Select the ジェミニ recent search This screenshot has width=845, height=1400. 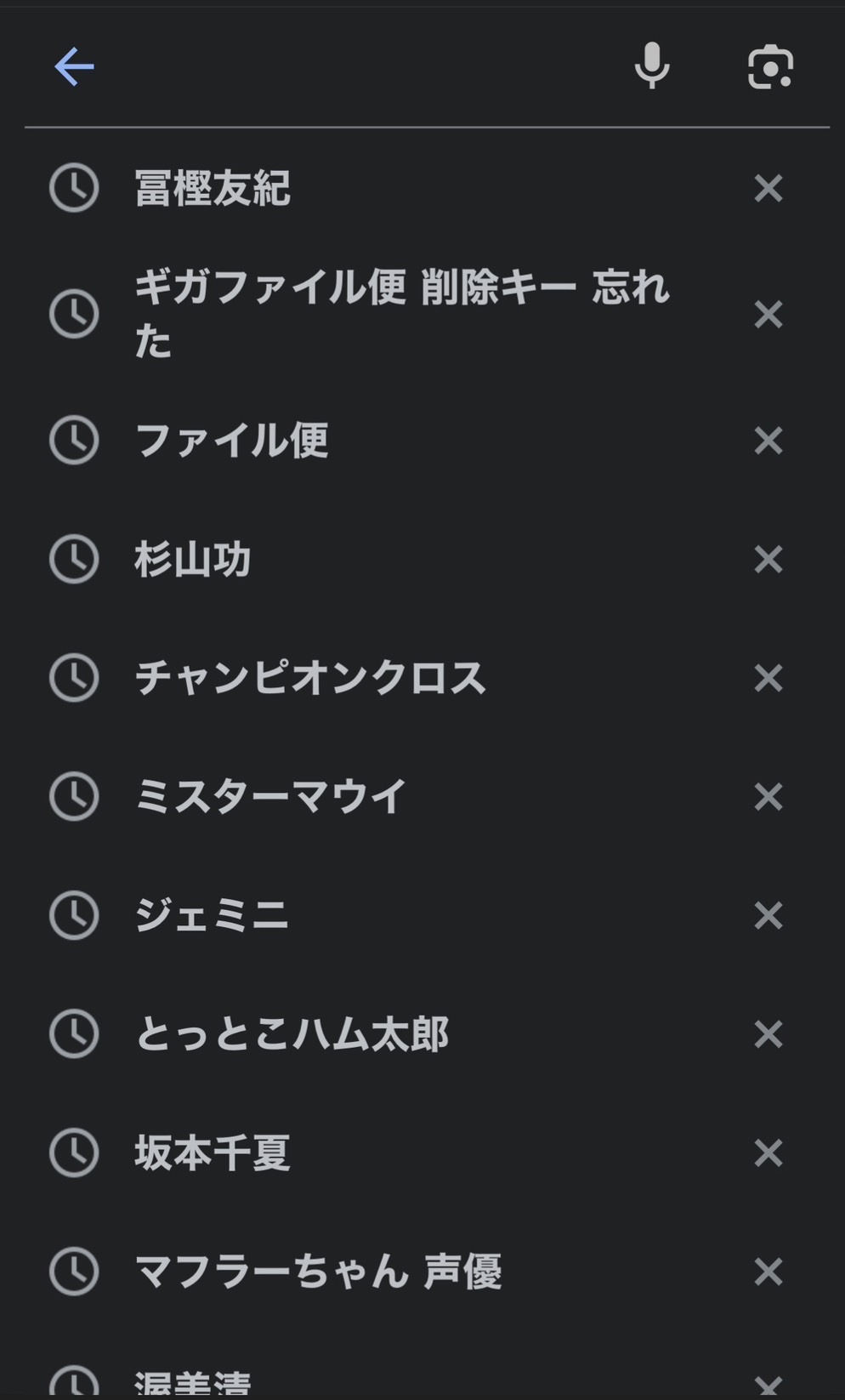(212, 916)
